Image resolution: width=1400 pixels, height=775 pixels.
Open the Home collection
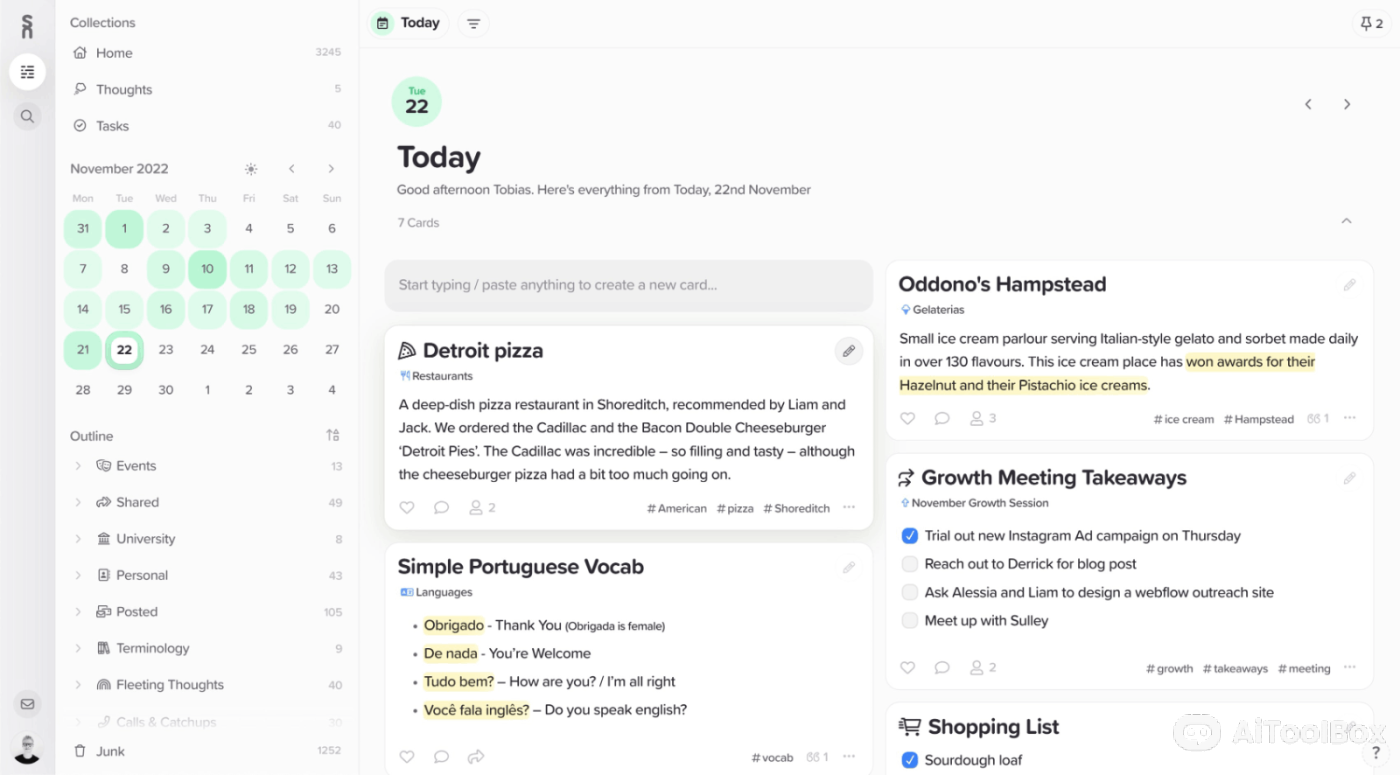207,53
